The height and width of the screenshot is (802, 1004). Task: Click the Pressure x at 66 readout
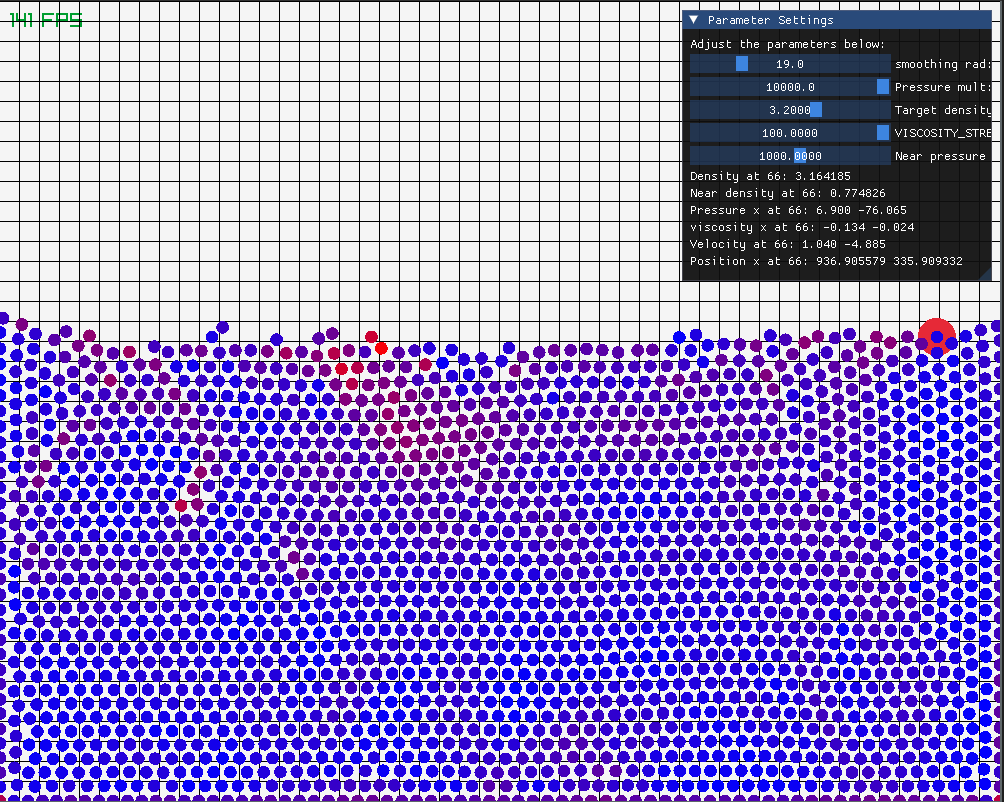coord(798,210)
